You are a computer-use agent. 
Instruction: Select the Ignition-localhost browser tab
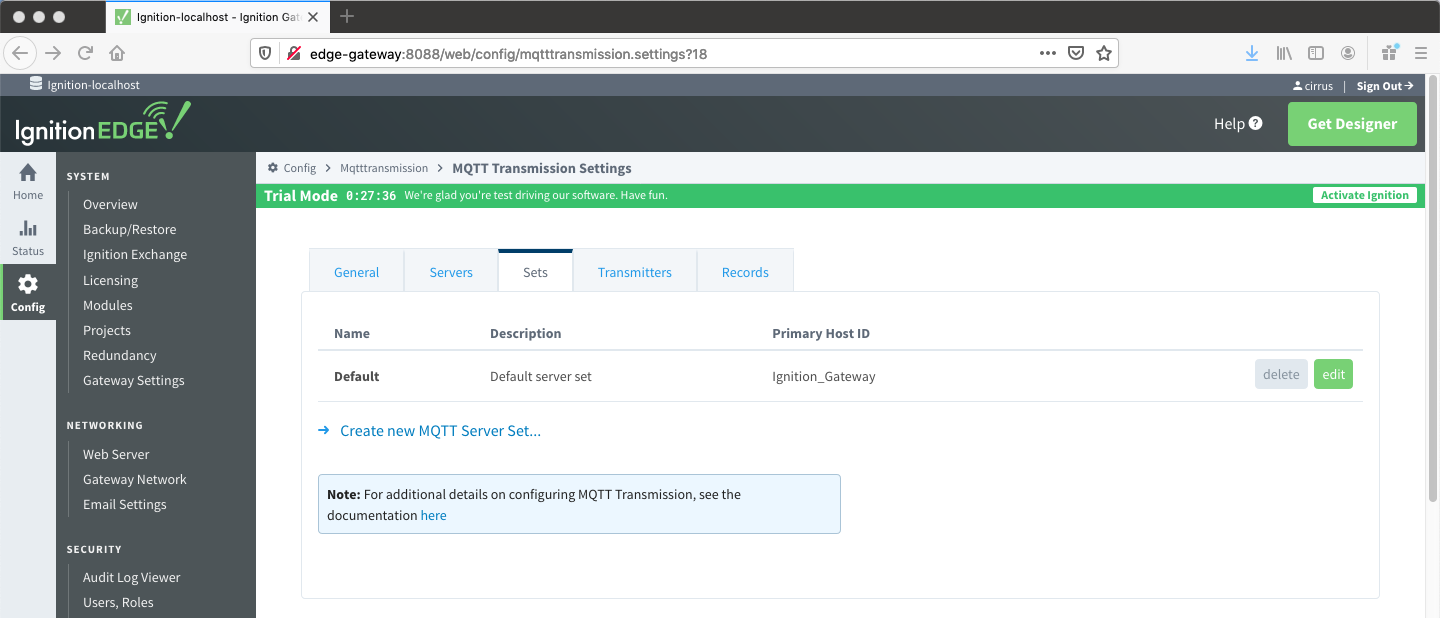217,17
